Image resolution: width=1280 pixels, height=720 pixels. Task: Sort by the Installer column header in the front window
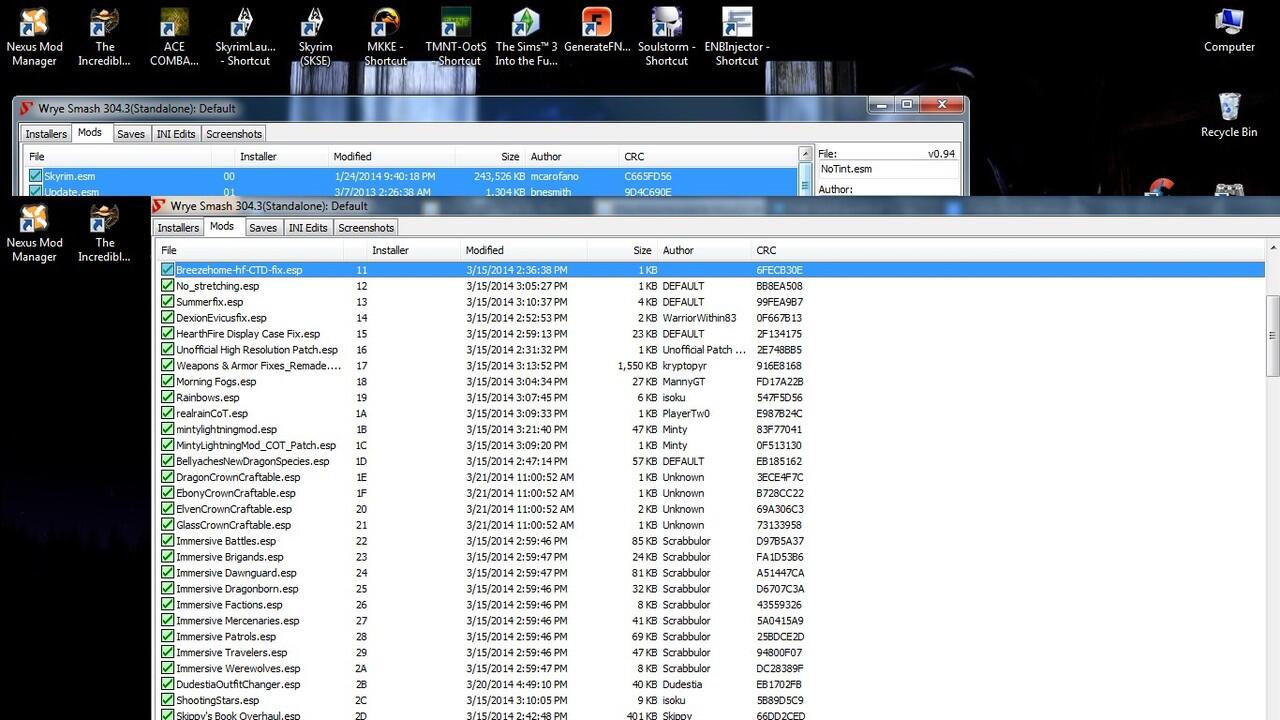point(413,250)
